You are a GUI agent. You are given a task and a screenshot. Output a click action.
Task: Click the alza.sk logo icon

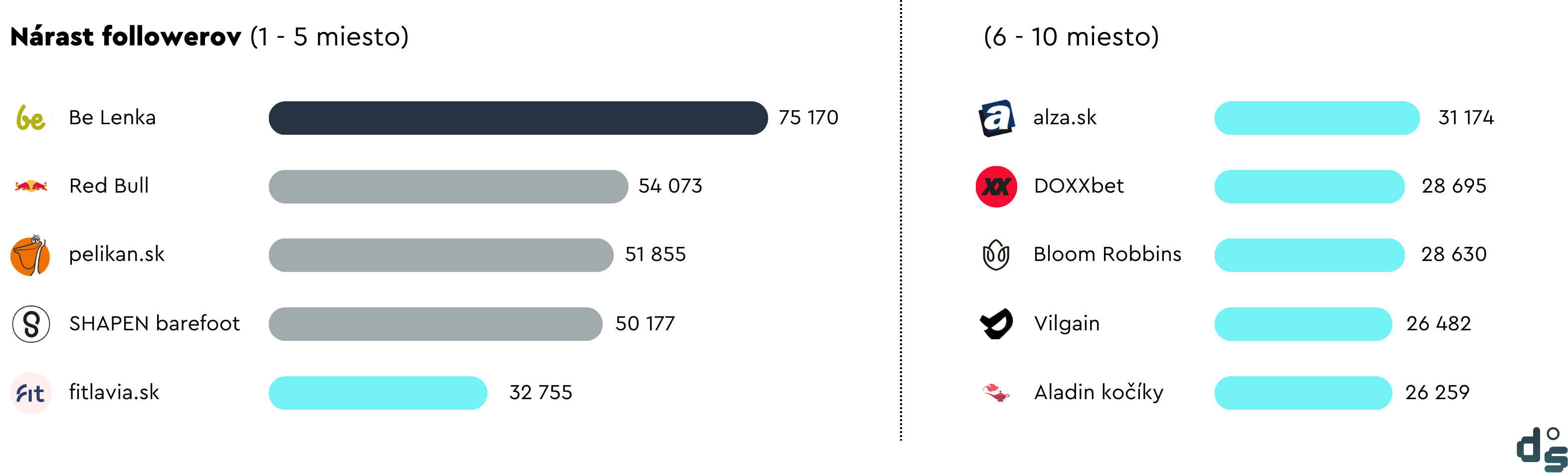tap(996, 118)
